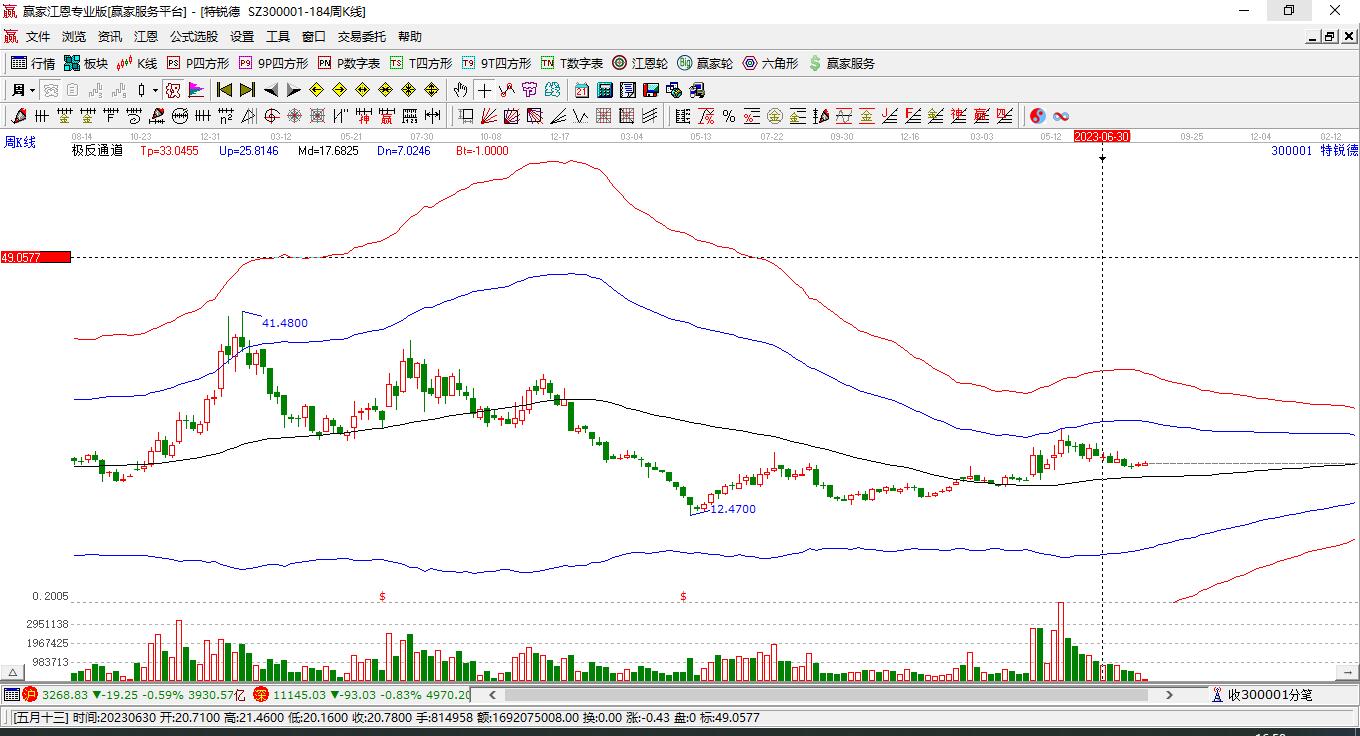
Task: Click the yellow diamond left-arrow icon
Action: 317,90
